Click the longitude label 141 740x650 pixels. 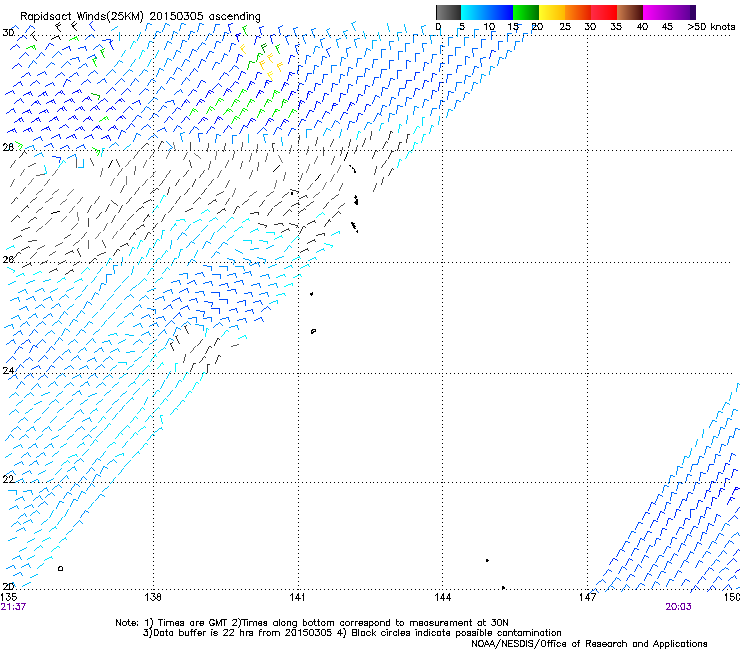pyautogui.click(x=298, y=597)
